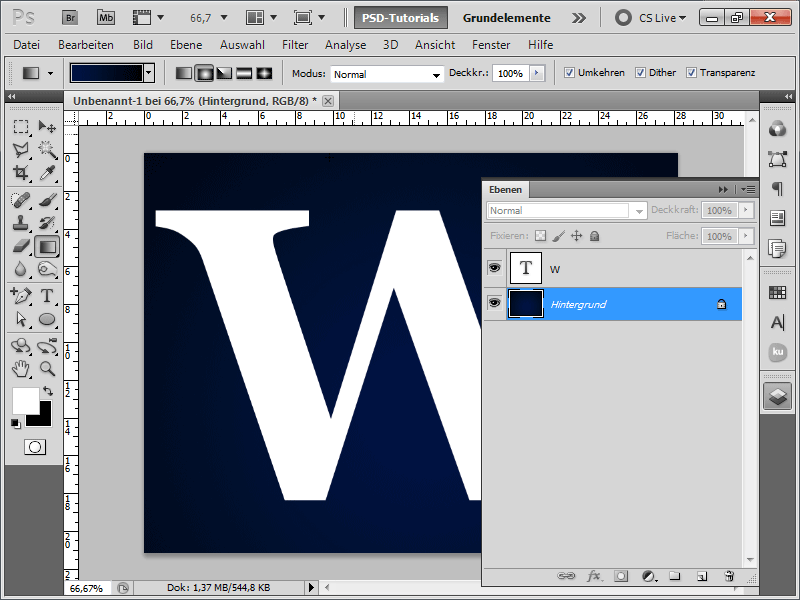This screenshot has width=800, height=600.
Task: Open the Deckkr. opacity slider arrow
Action: [536, 73]
